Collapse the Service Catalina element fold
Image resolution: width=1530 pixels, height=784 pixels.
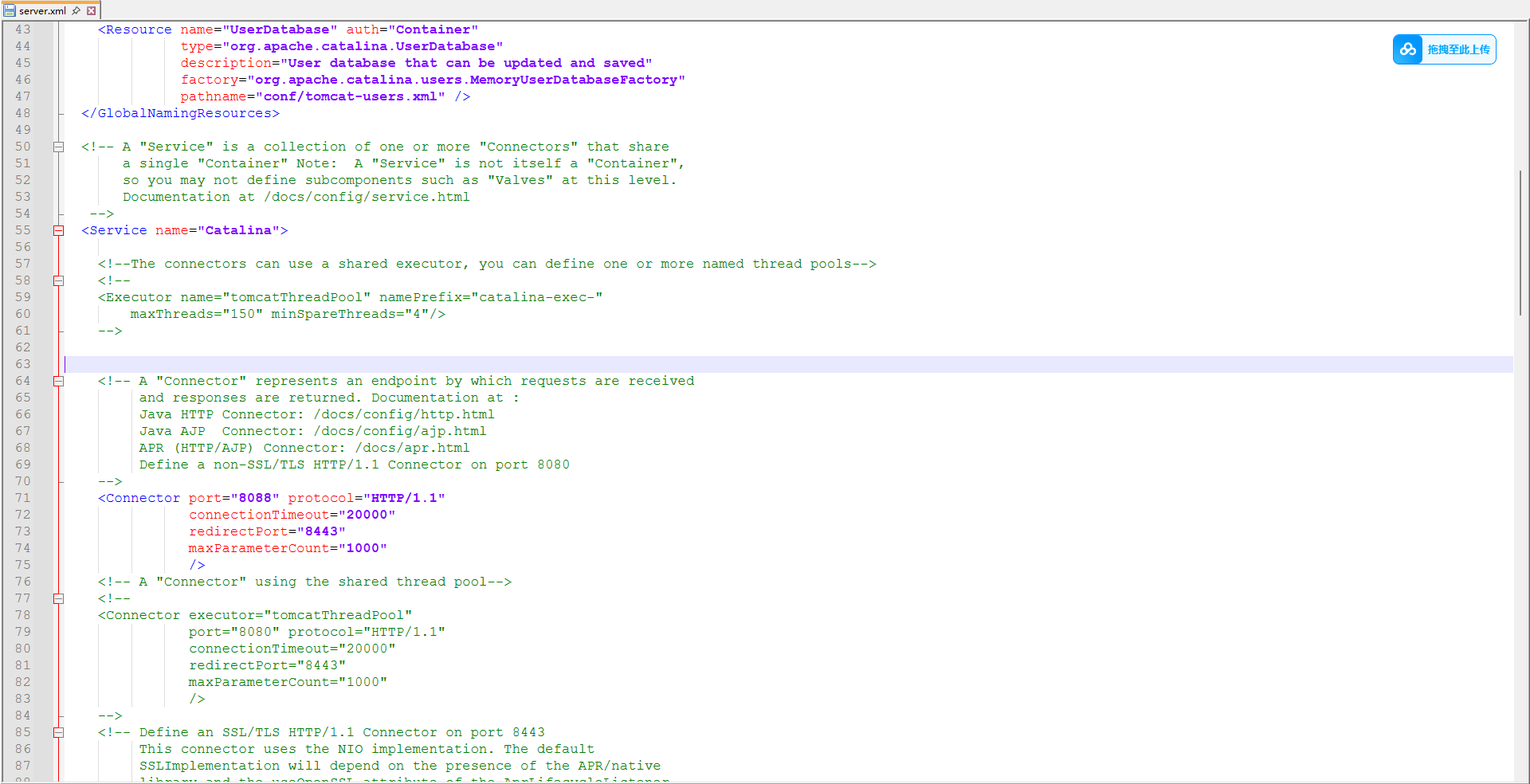58,230
